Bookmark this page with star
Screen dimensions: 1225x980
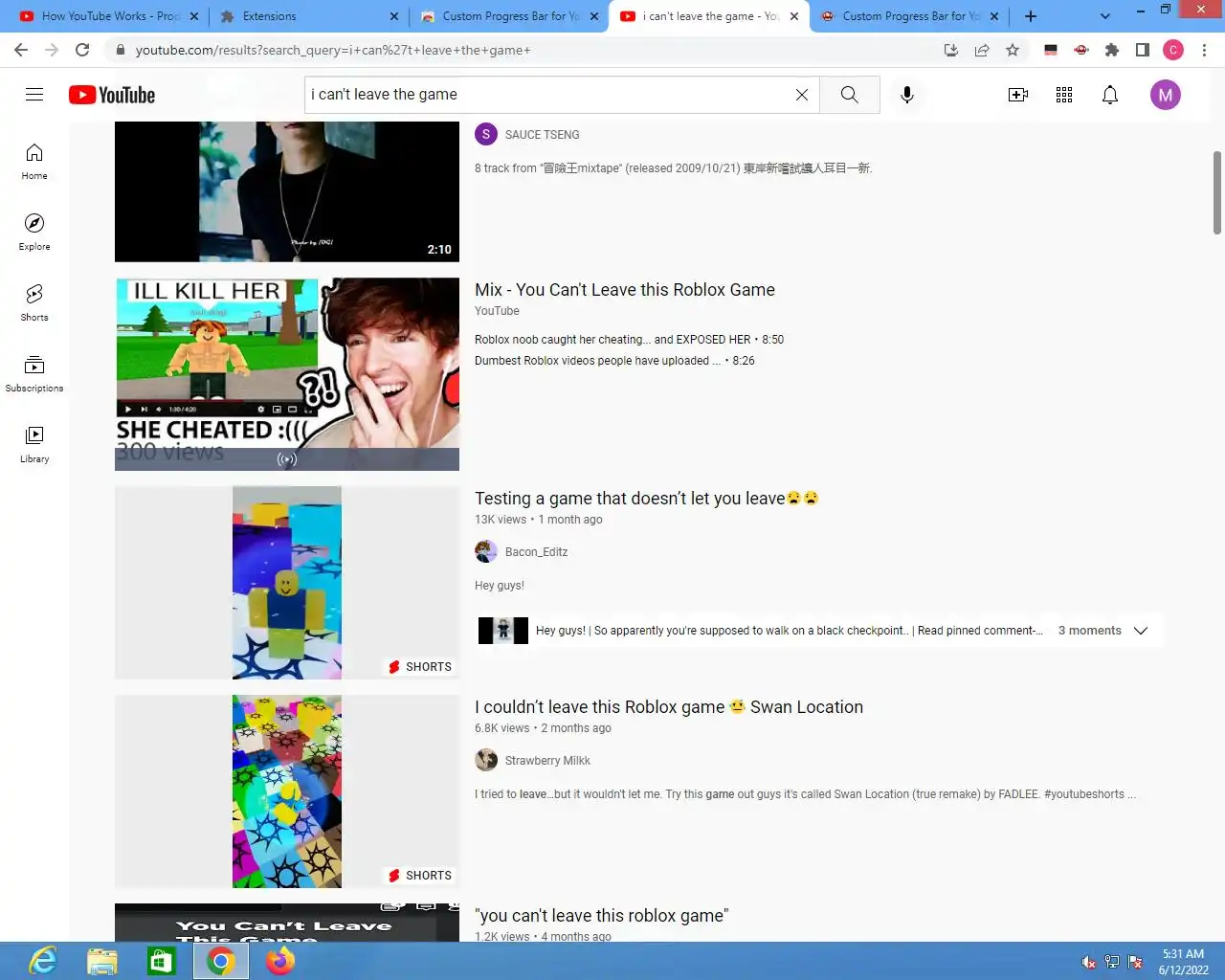click(1013, 50)
